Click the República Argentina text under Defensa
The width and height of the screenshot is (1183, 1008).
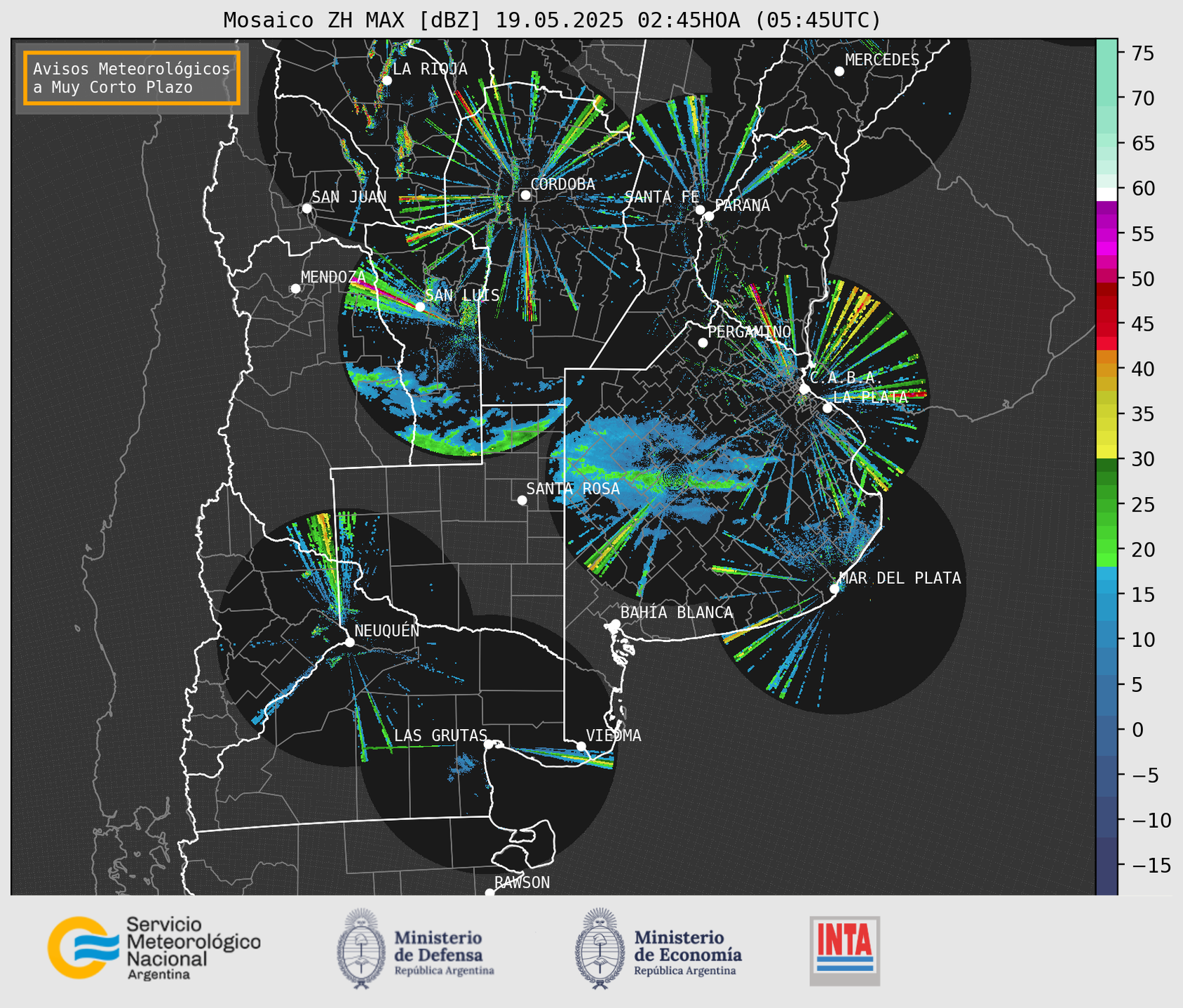444,971
